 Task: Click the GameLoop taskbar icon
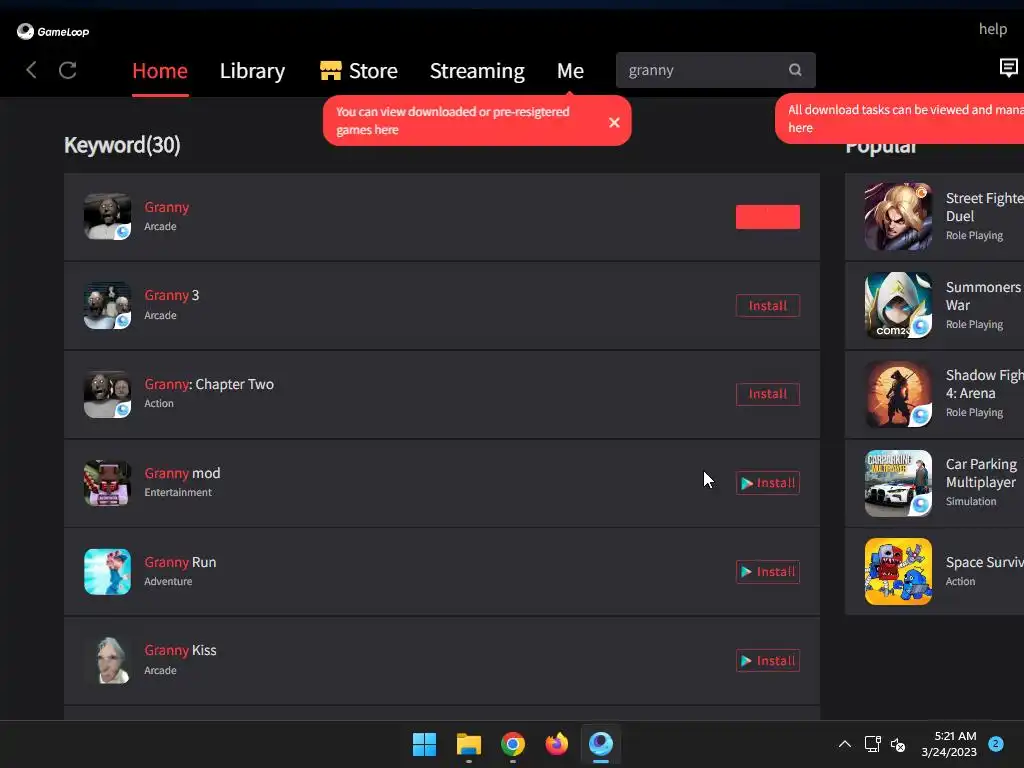tap(601, 744)
